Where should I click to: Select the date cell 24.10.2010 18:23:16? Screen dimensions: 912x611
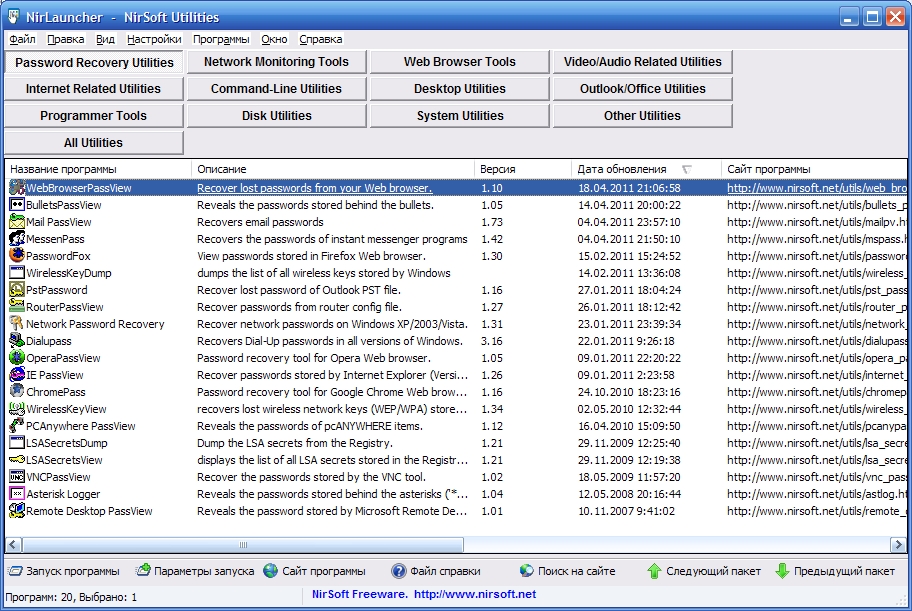[629, 392]
